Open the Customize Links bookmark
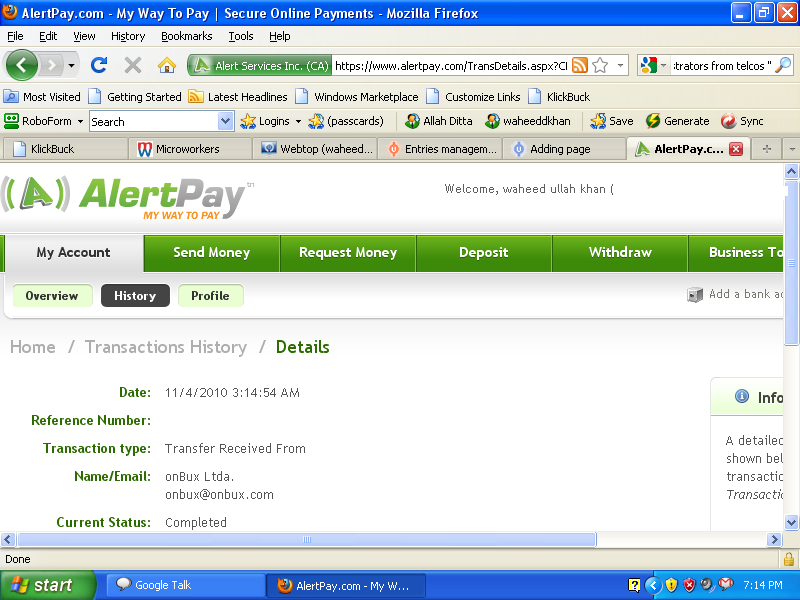This screenshot has width=800, height=600. pyautogui.click(x=473, y=96)
